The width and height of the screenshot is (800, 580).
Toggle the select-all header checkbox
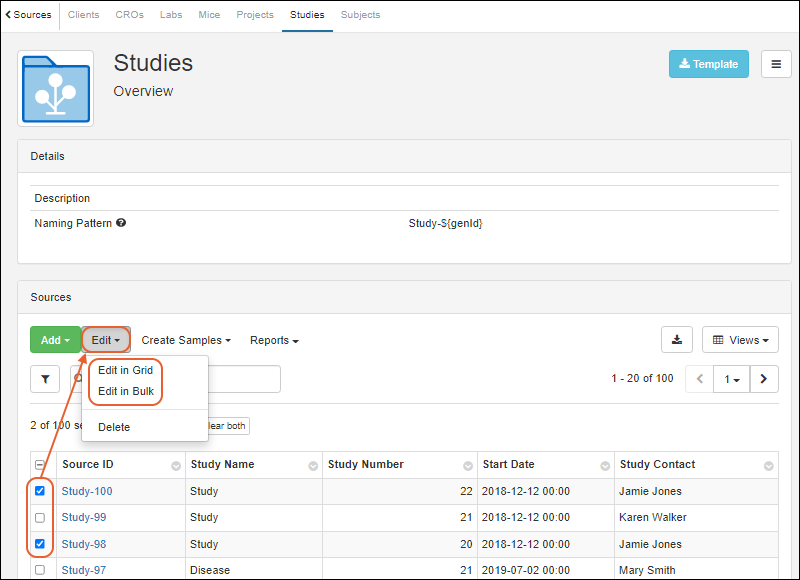(40, 465)
